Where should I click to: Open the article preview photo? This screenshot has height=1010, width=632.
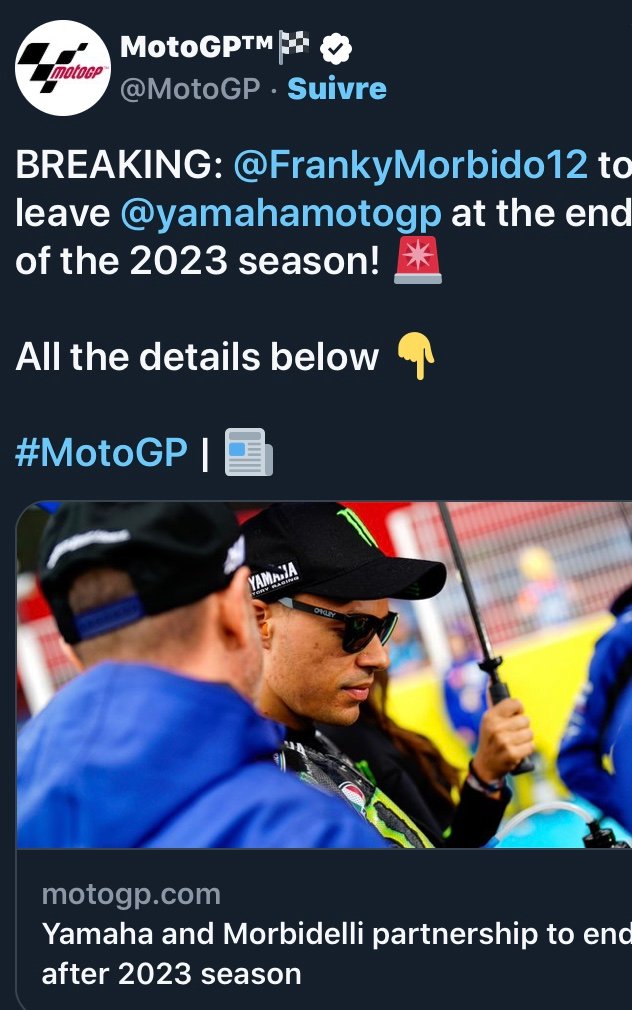pyautogui.click(x=324, y=674)
